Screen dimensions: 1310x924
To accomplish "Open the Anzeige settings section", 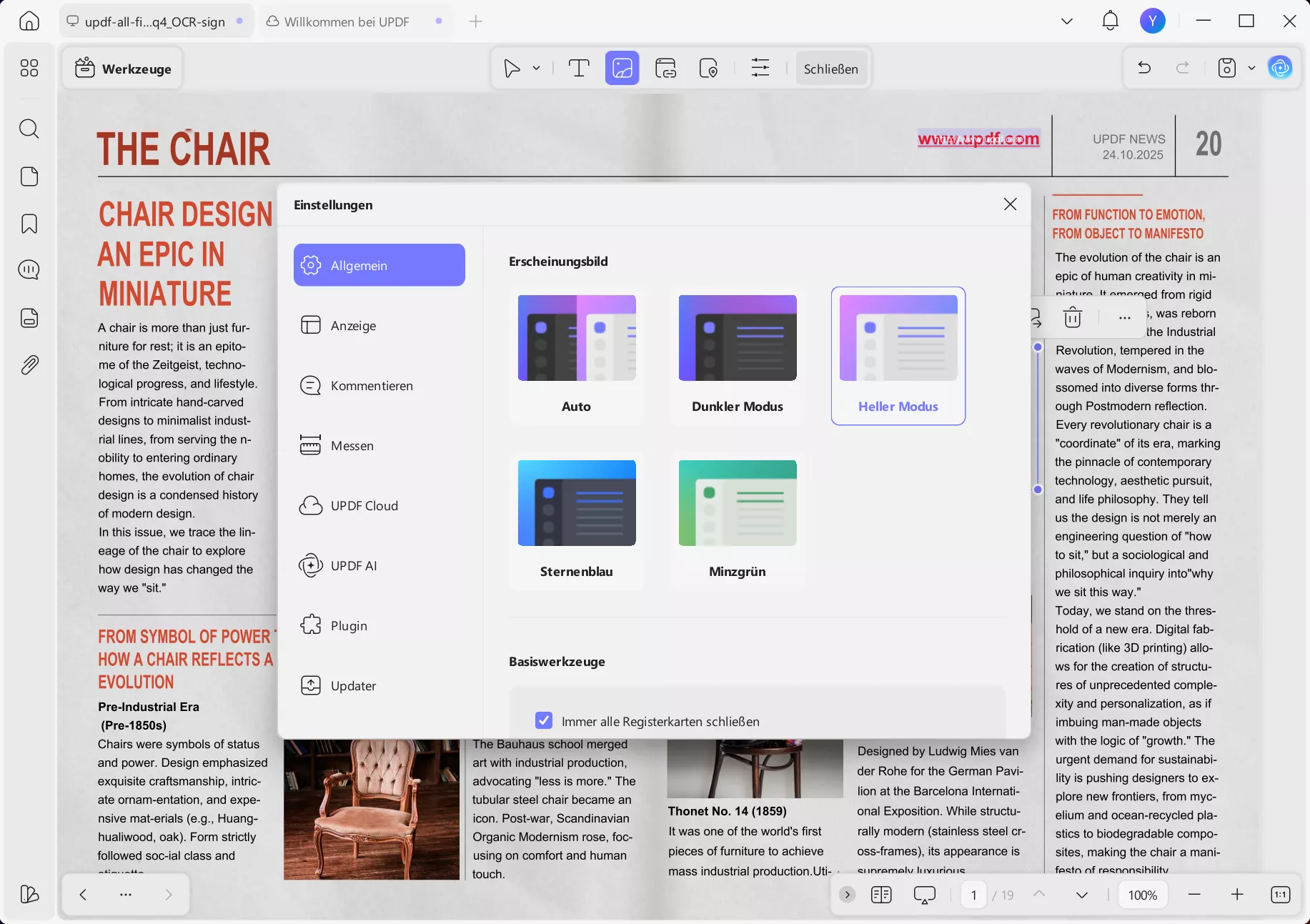I will [379, 325].
